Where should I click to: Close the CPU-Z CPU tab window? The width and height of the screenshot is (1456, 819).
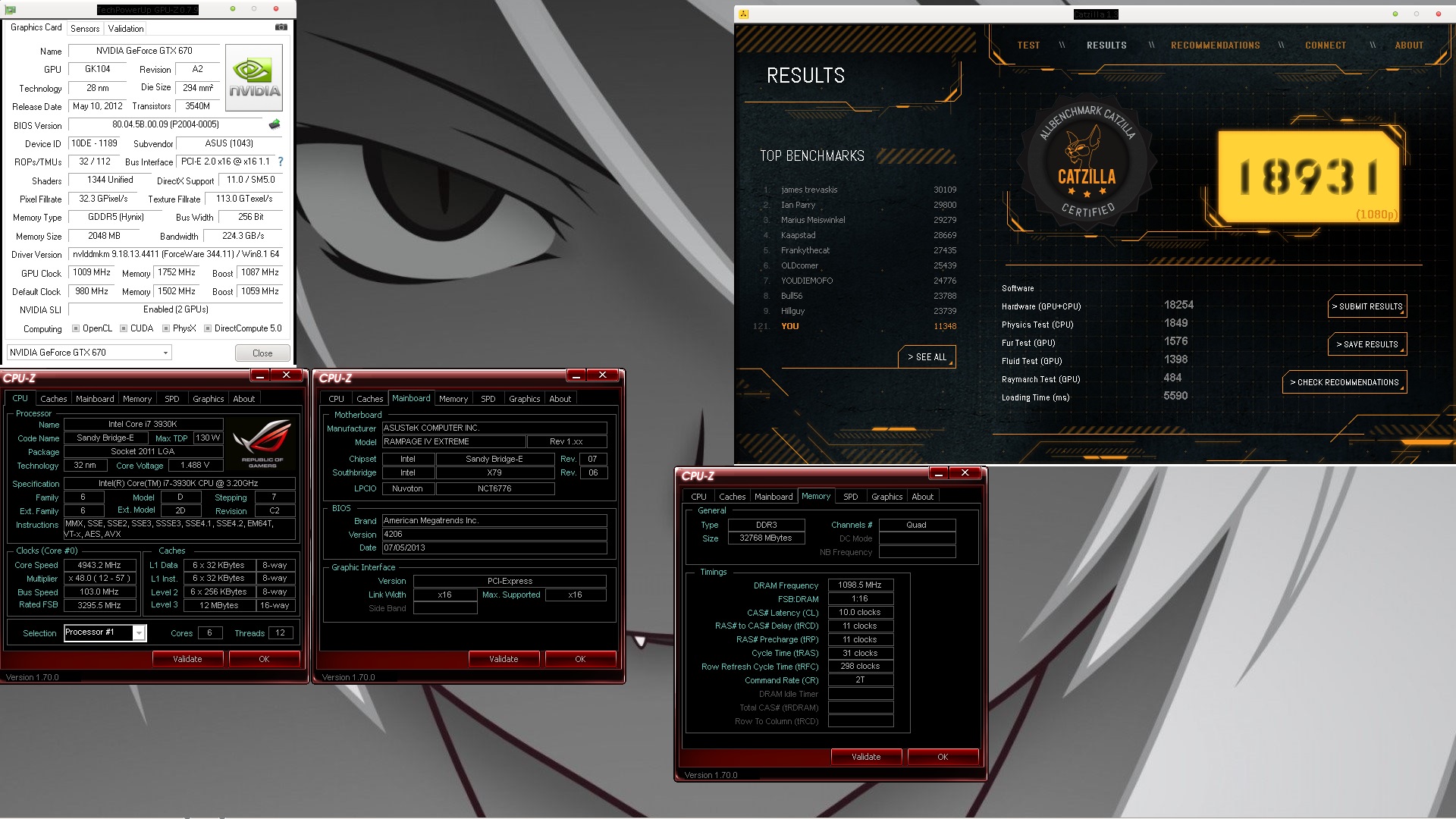tap(287, 375)
